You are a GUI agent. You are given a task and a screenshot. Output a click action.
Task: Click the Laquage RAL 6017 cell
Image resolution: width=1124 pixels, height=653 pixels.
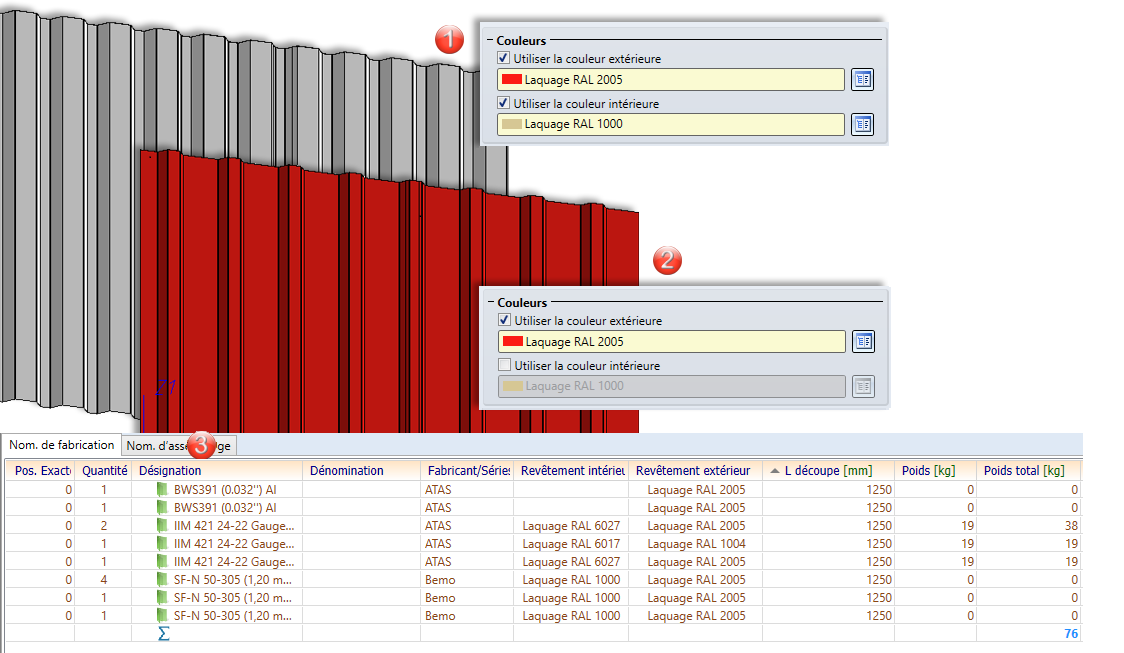point(571,543)
